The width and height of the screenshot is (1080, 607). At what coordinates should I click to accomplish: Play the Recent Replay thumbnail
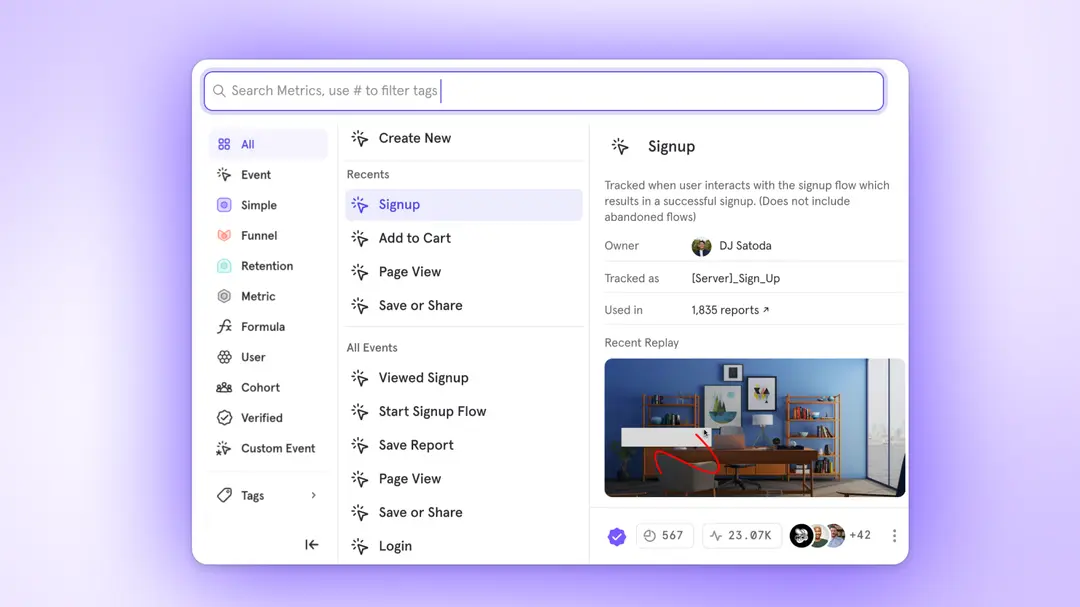754,429
